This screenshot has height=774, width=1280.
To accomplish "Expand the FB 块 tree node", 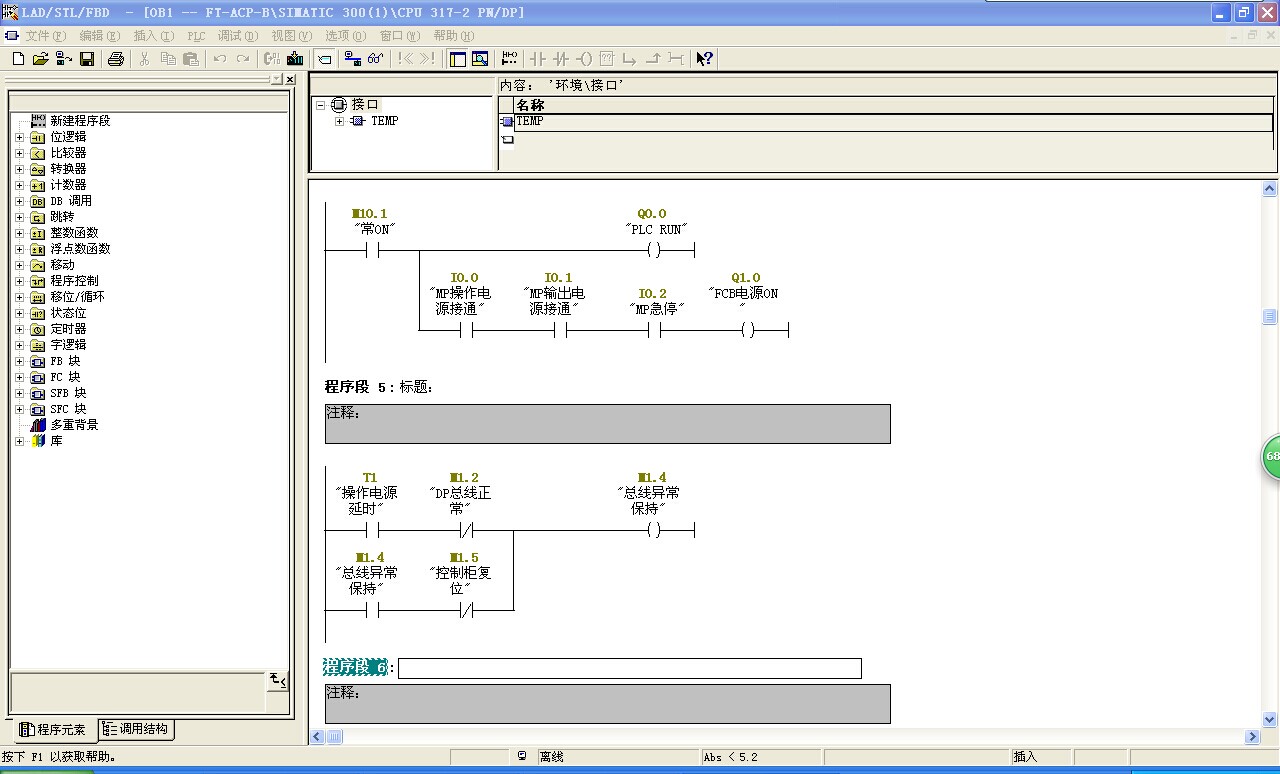I will click(19, 361).
